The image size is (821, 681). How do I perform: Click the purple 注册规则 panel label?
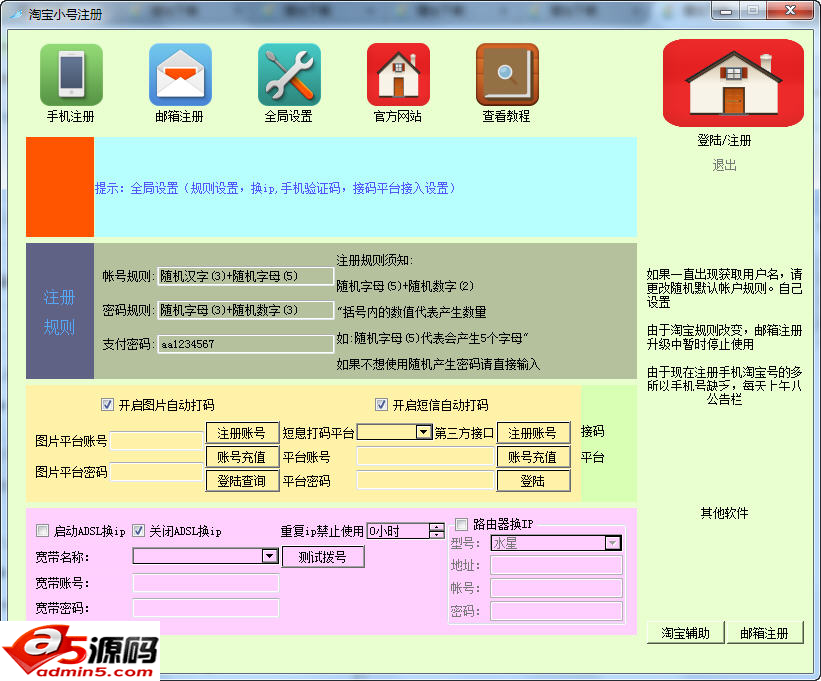coord(60,311)
